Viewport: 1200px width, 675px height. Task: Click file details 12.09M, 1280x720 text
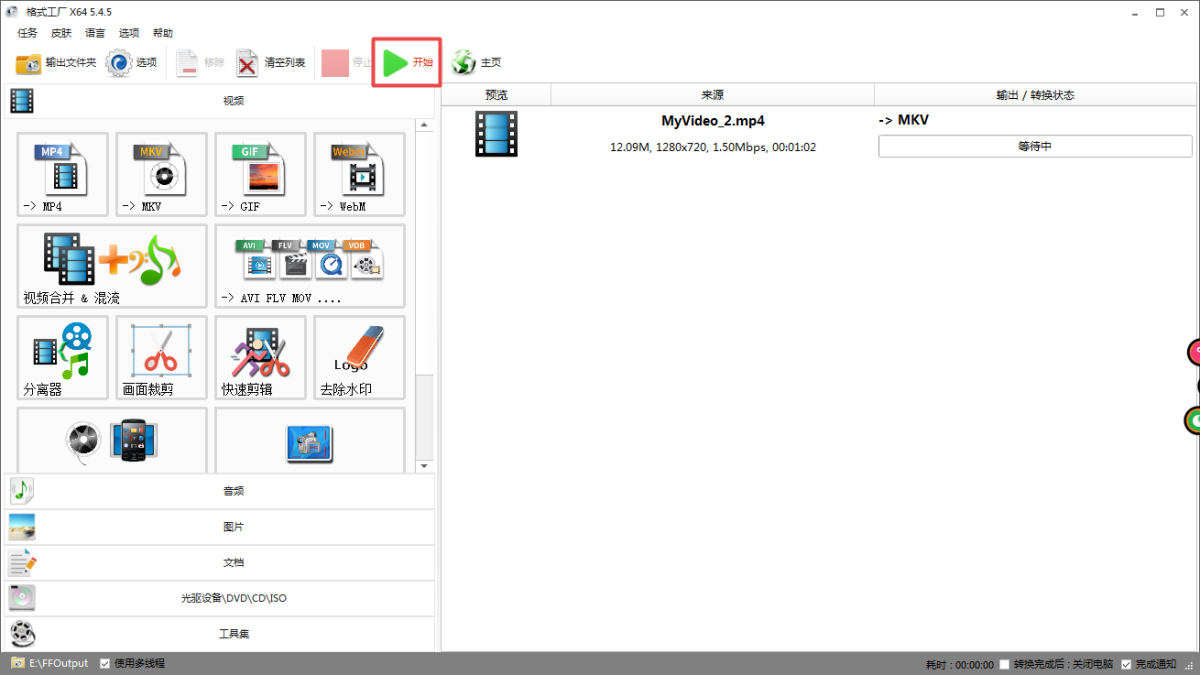pos(713,147)
